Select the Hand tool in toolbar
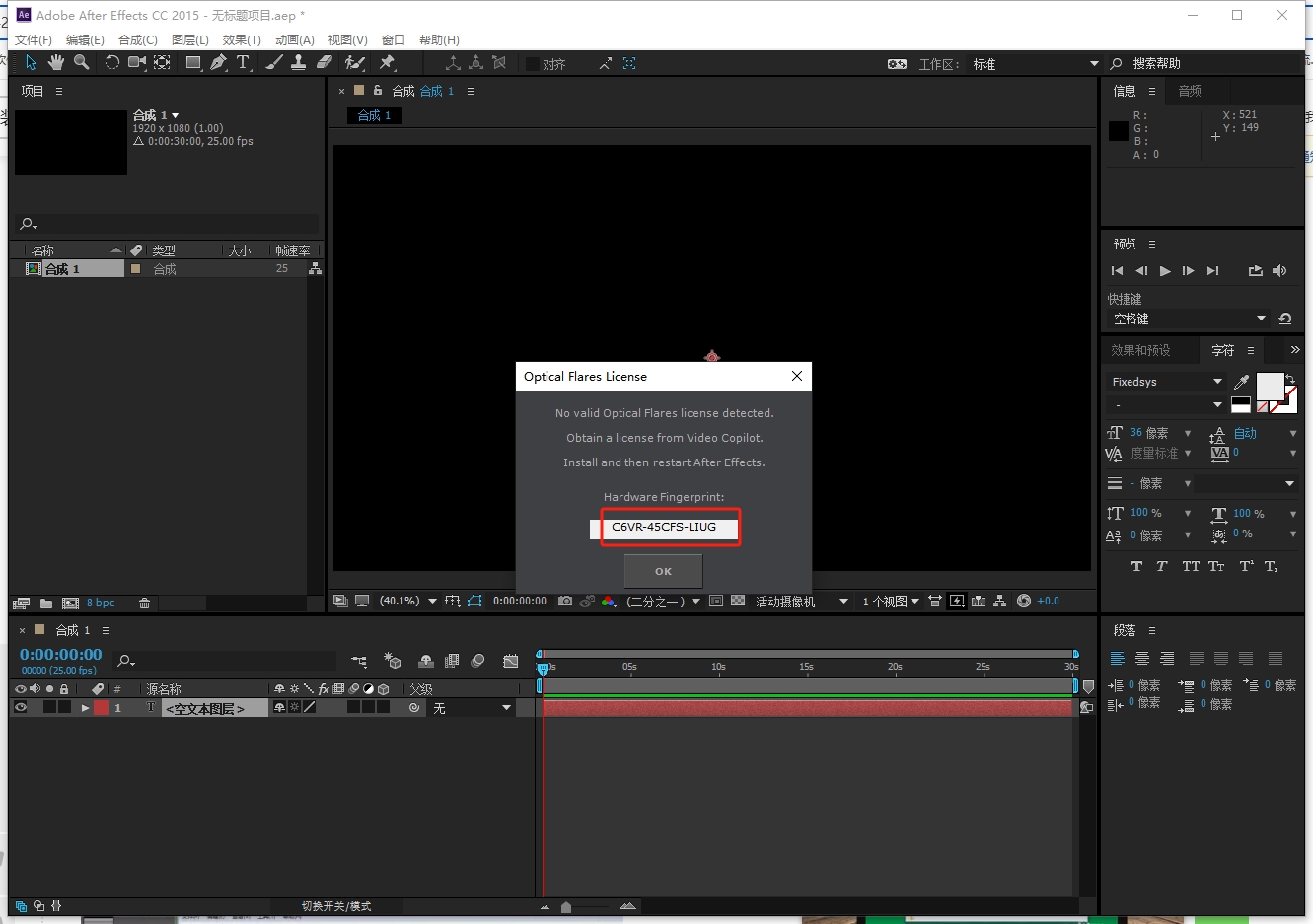The width and height of the screenshot is (1313, 924). click(x=56, y=63)
